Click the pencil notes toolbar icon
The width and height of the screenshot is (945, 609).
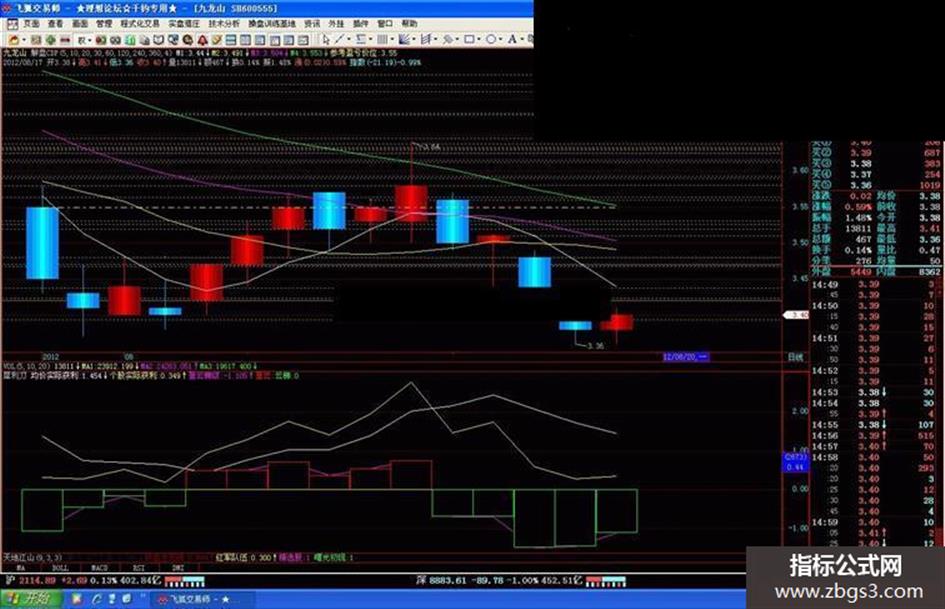pyautogui.click(x=216, y=40)
